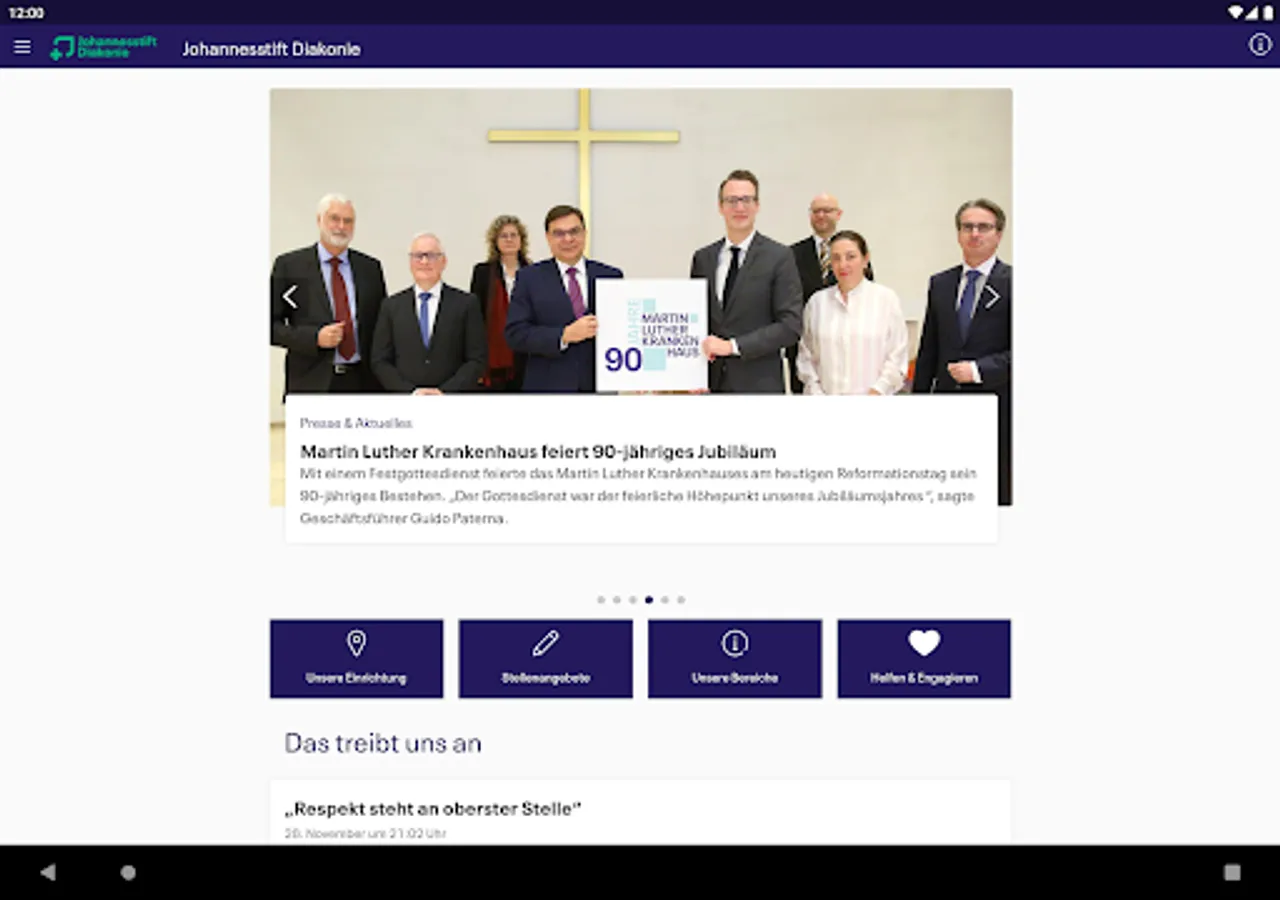
Task: Tap the battery status icon
Action: coord(1267,12)
